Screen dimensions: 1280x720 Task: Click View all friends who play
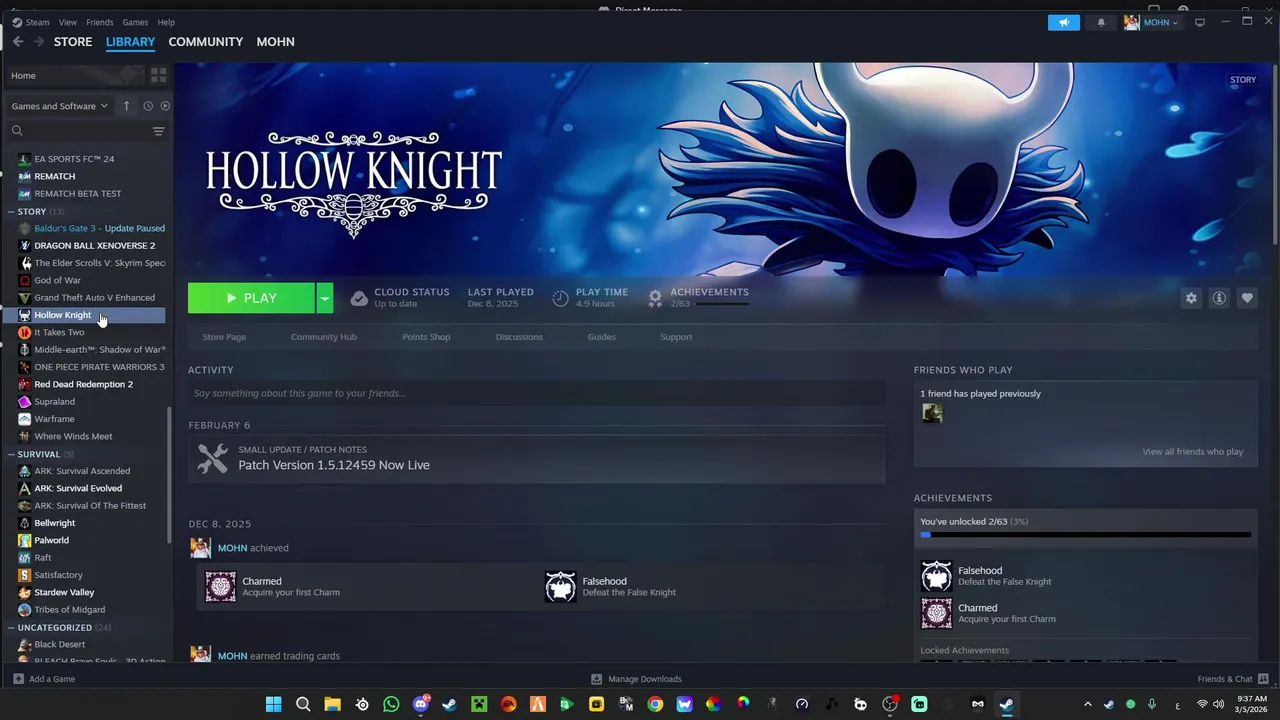coord(1193,452)
